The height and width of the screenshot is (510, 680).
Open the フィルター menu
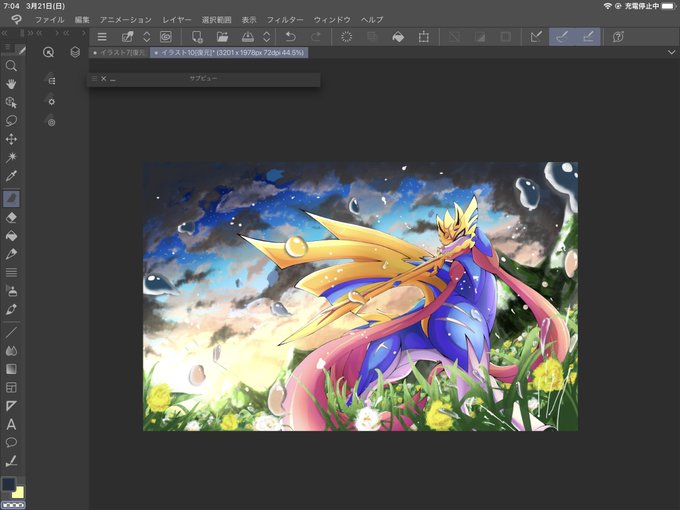coord(285,20)
